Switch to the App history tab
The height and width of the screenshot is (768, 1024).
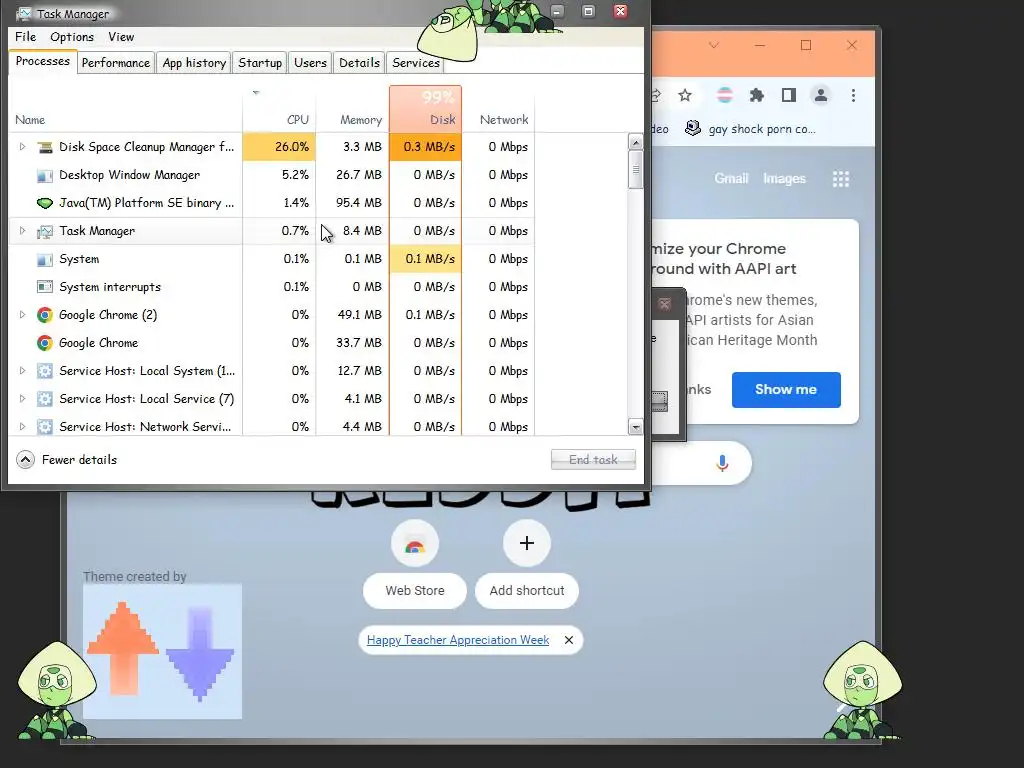[x=194, y=63]
